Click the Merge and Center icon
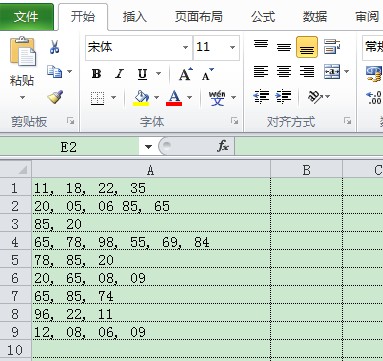The height and width of the screenshot is (361, 383). 332,72
